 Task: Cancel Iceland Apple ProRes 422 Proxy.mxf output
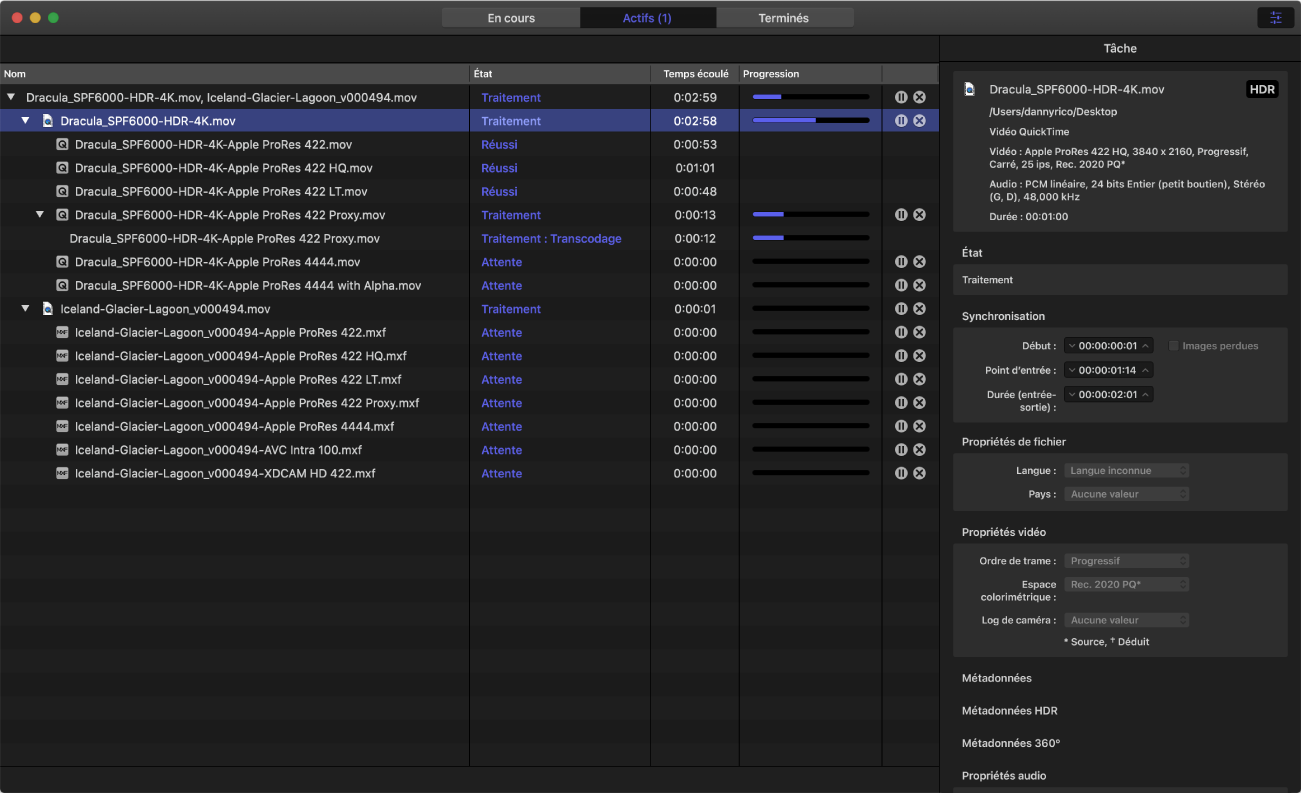point(919,403)
